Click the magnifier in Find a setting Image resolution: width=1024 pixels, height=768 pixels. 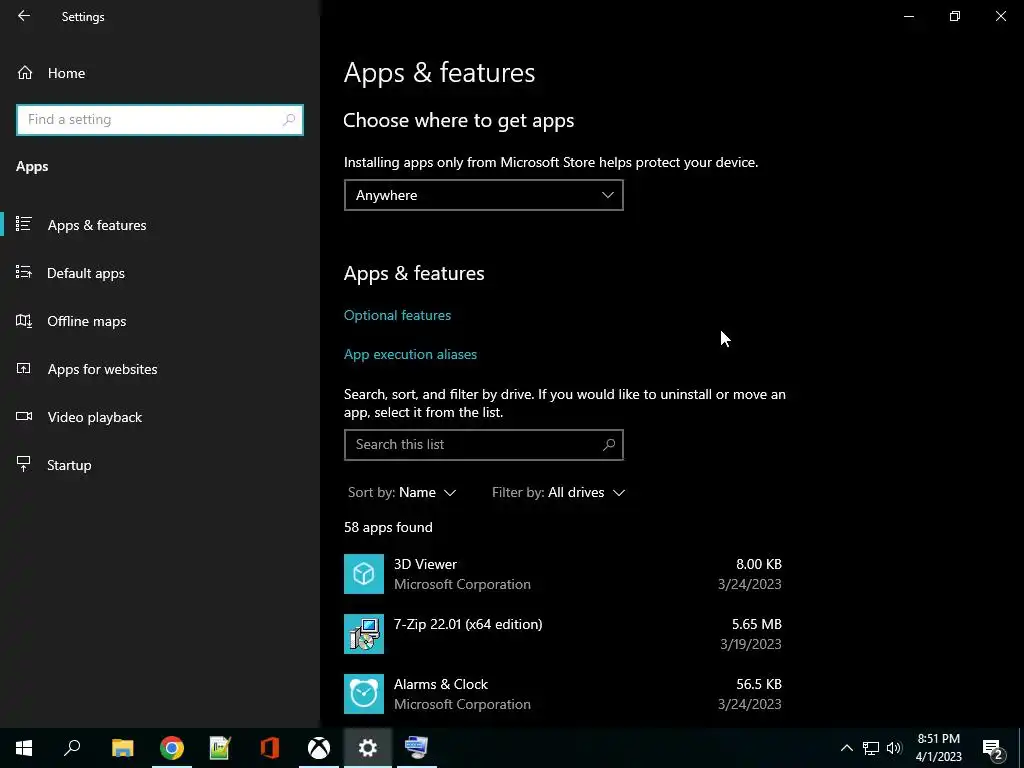click(289, 120)
